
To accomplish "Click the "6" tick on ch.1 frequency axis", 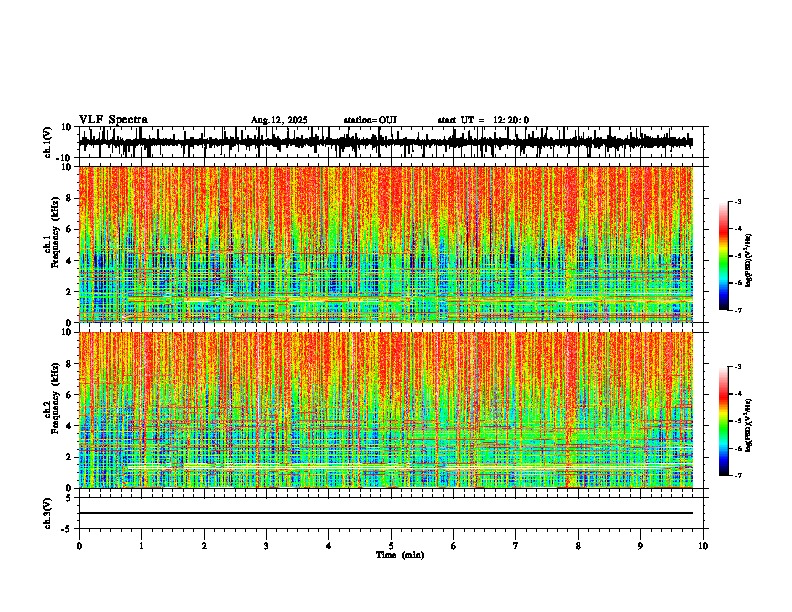I will tap(70, 229).
